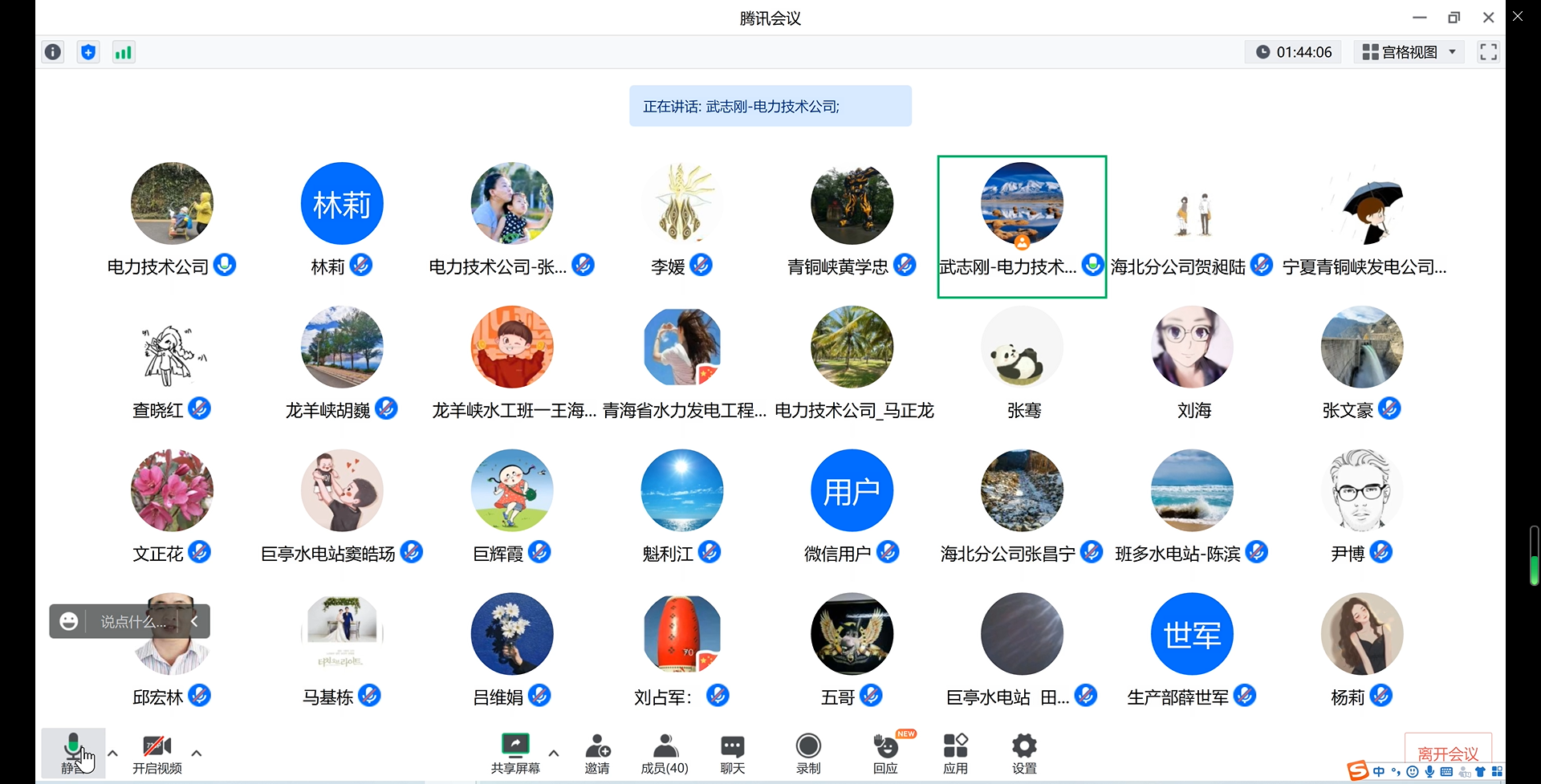1541x784 pixels.
Task: Select the 生产部薛世军 blue 世军 avatar
Action: pyautogui.click(x=1192, y=634)
